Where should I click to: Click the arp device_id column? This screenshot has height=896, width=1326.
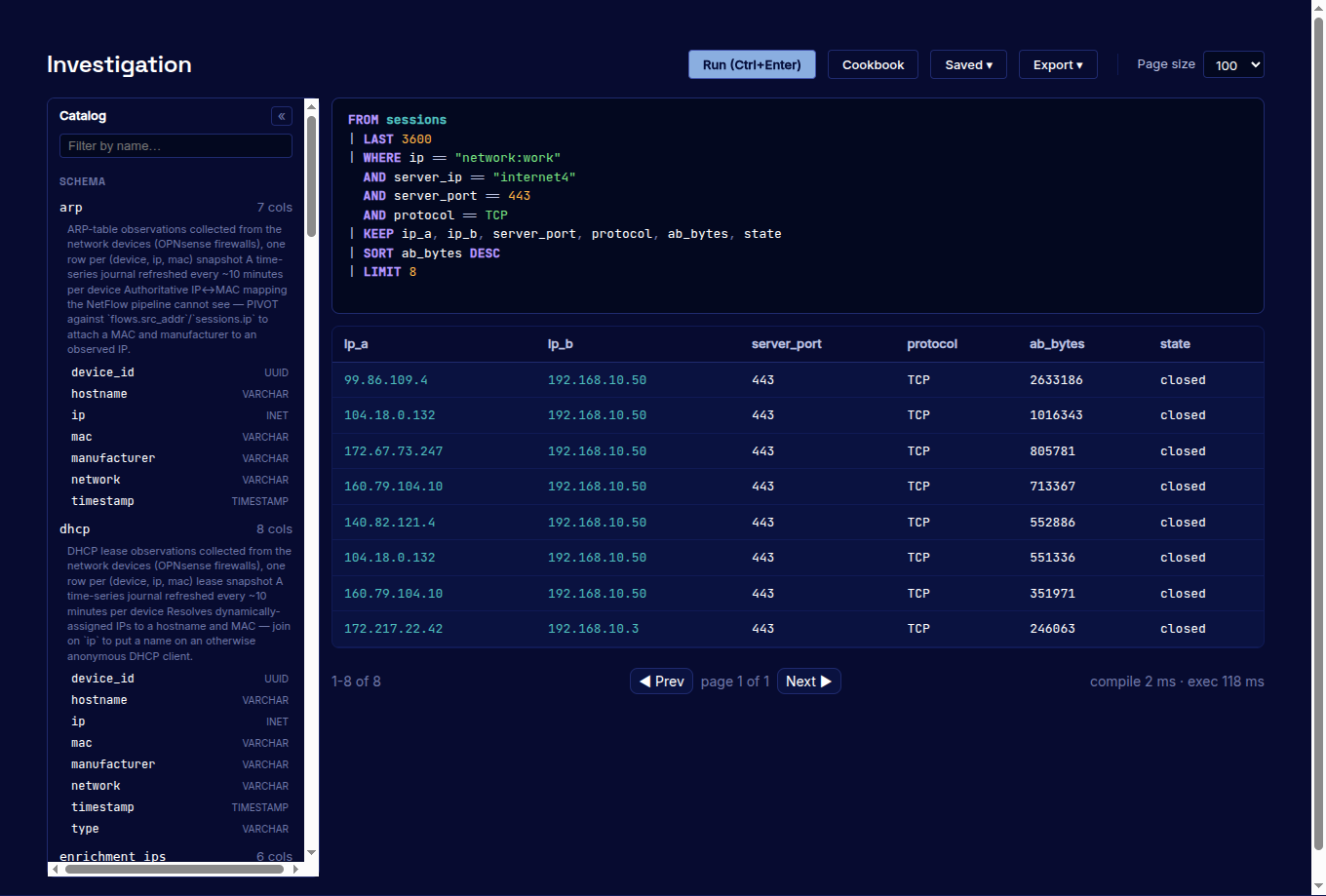pyautogui.click(x=179, y=372)
